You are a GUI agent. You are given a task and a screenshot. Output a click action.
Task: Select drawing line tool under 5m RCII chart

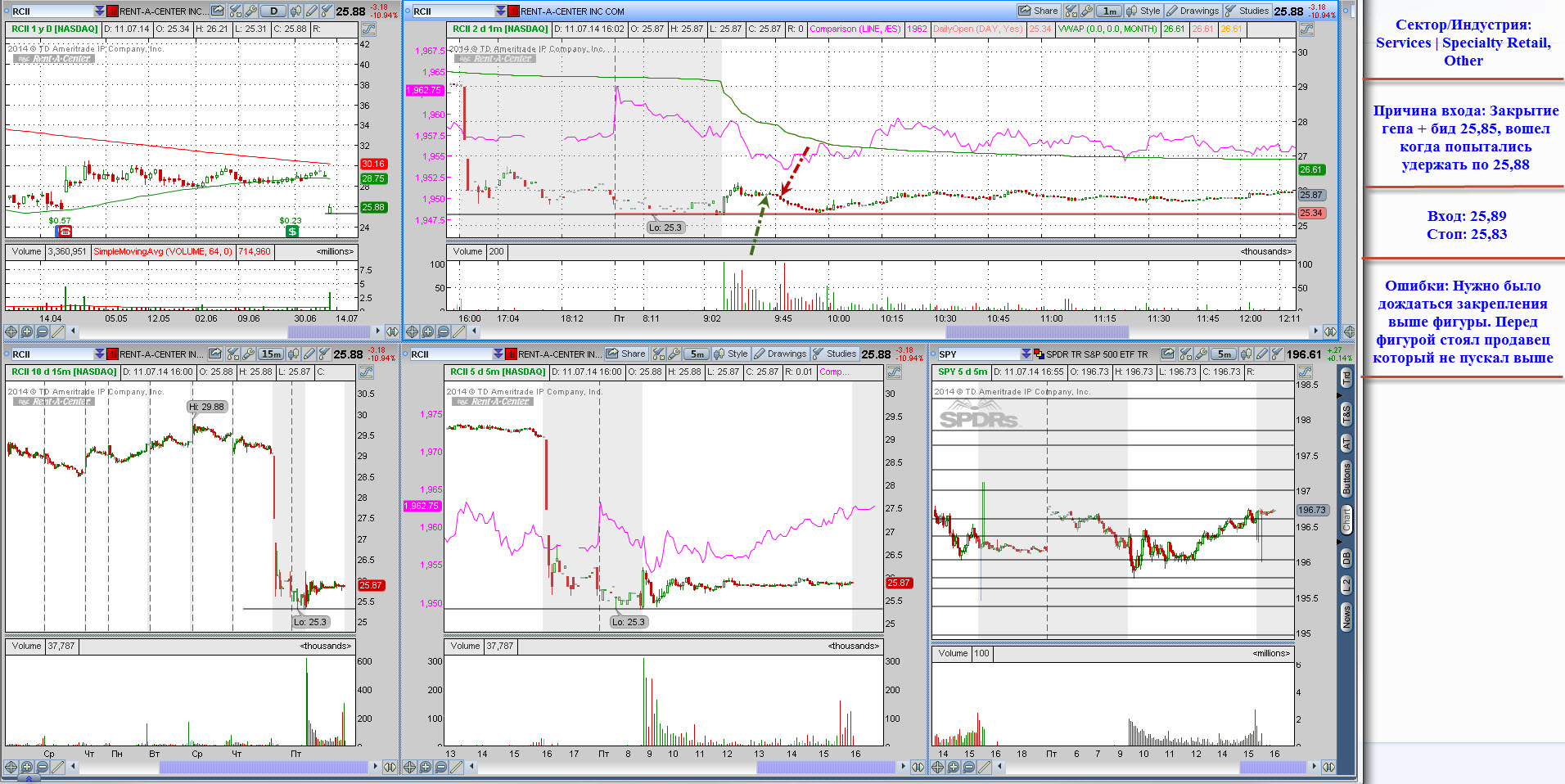pyautogui.click(x=457, y=767)
